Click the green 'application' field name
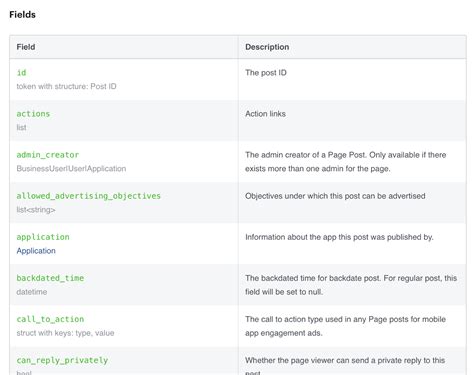Screen dimensions: 474x375 (43, 237)
